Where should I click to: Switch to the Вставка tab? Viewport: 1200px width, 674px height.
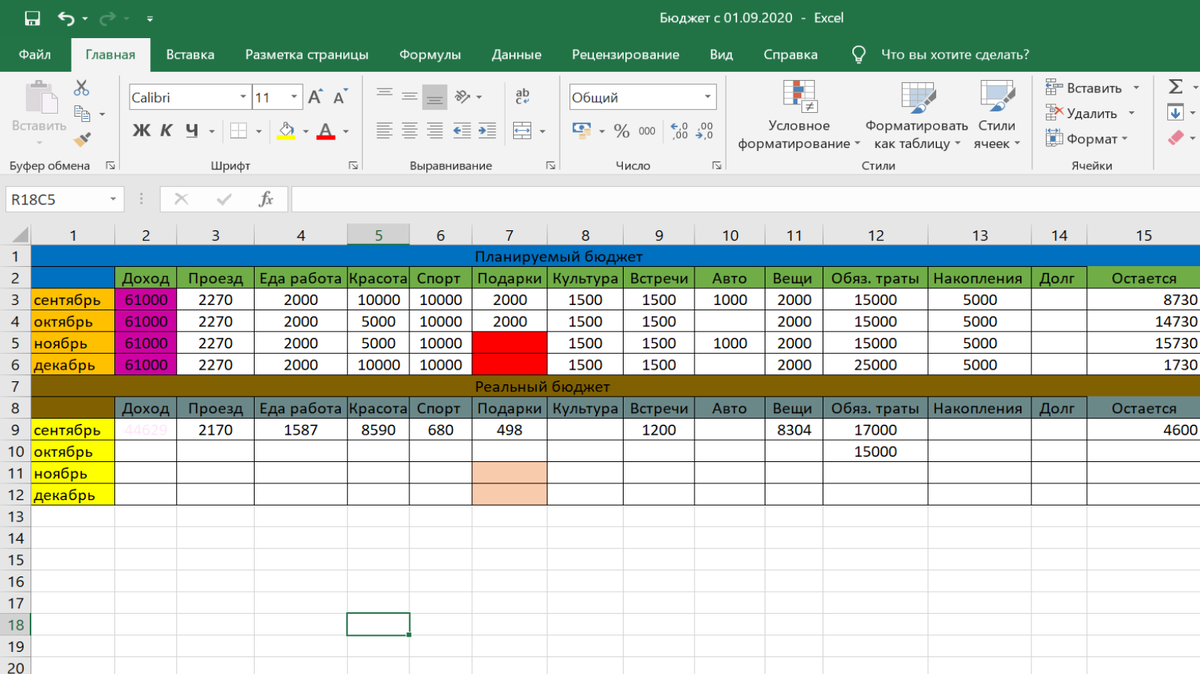tap(190, 54)
